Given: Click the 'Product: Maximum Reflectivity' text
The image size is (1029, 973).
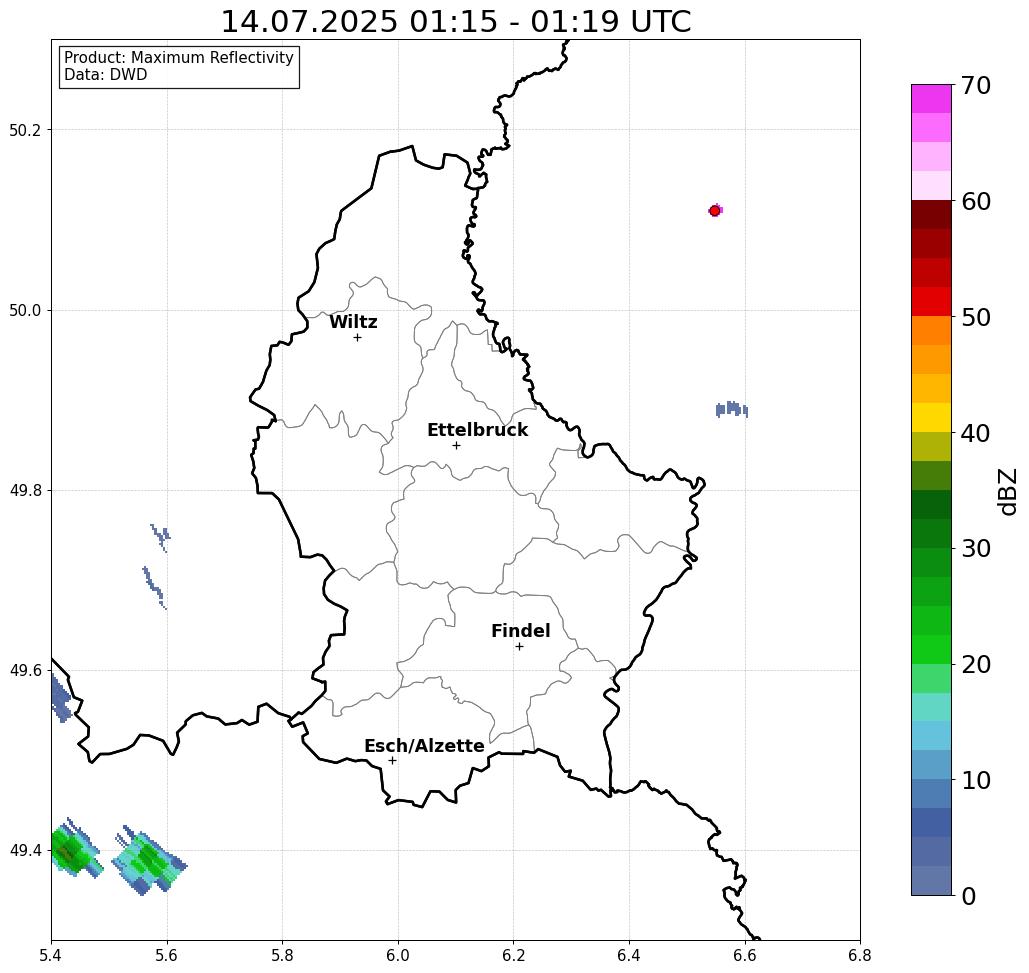Looking at the screenshot, I should 178,58.
